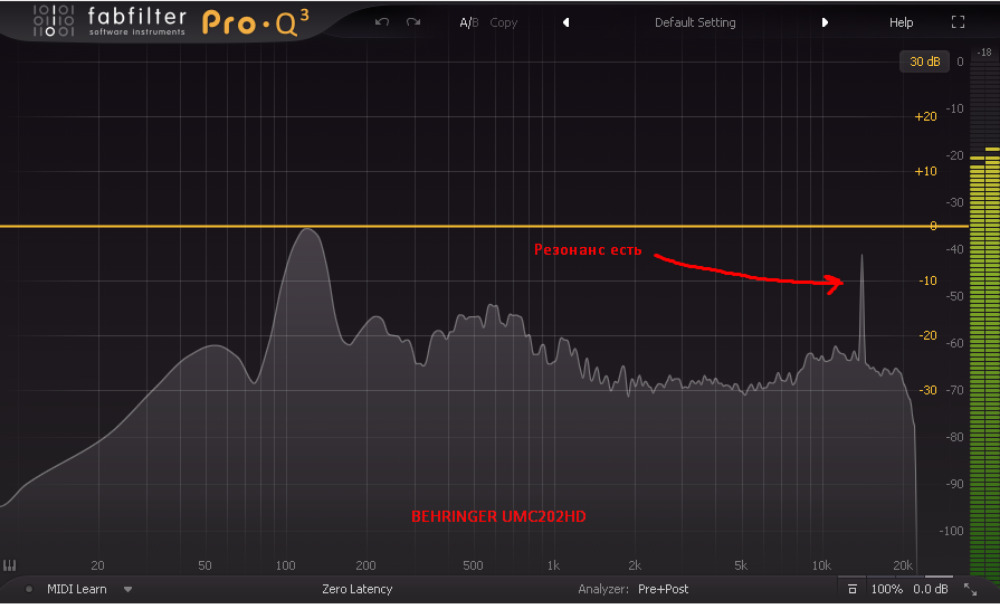Click the Redo arrow icon

pos(413,22)
